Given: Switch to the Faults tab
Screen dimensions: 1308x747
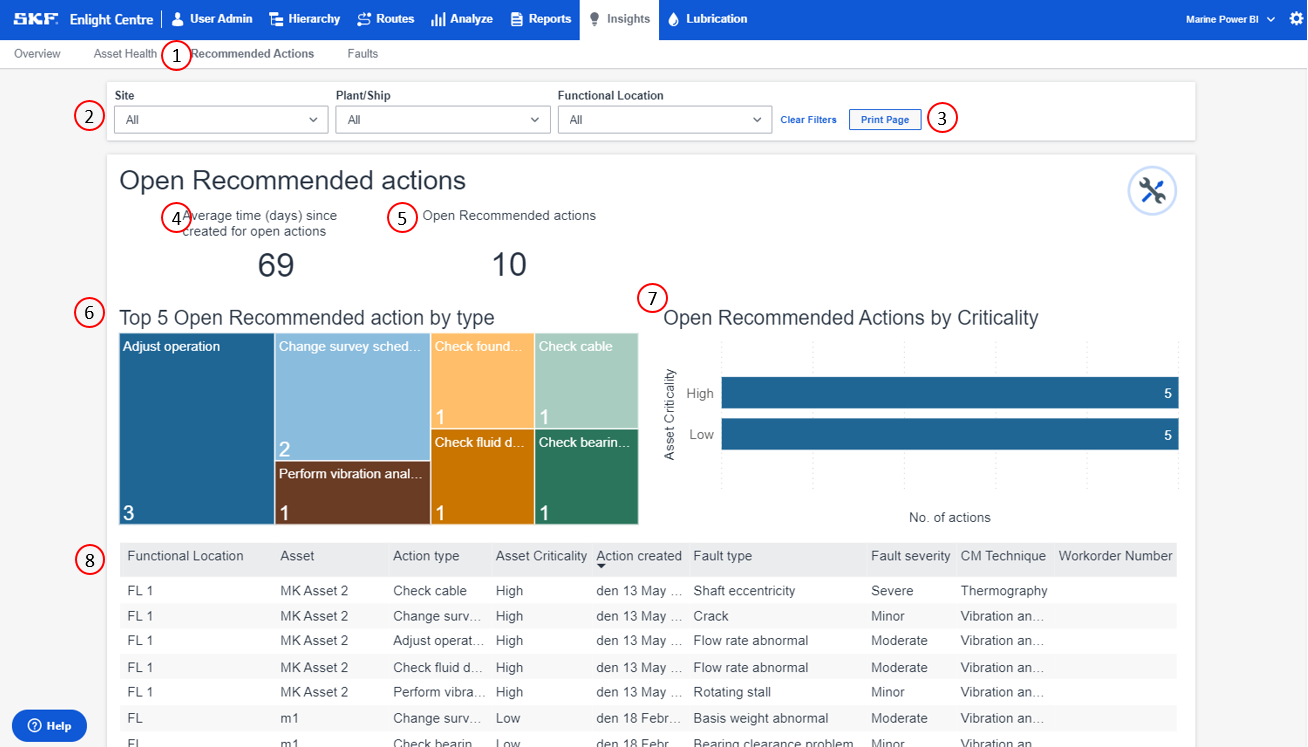Looking at the screenshot, I should pyautogui.click(x=362, y=53).
